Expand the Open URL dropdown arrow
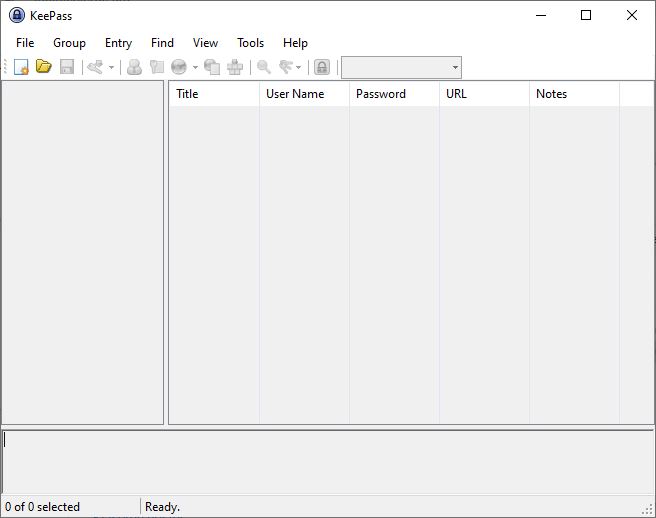 tap(195, 67)
